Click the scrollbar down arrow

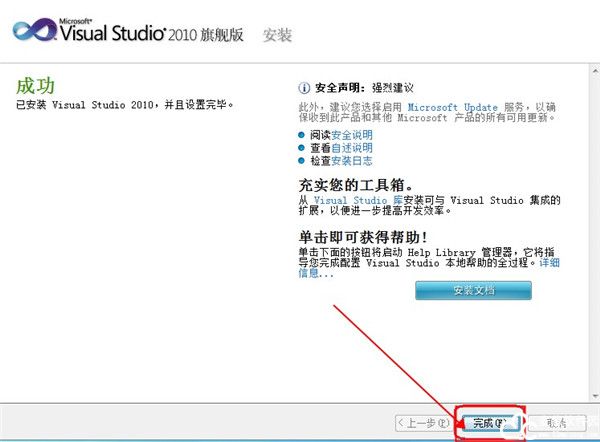coord(595,396)
